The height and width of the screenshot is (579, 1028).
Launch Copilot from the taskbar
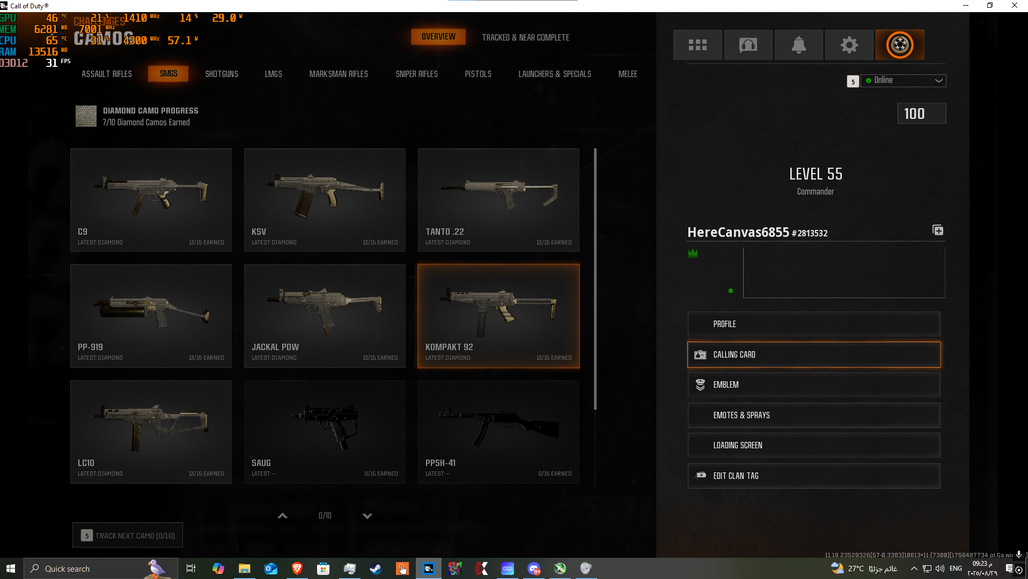(218, 569)
